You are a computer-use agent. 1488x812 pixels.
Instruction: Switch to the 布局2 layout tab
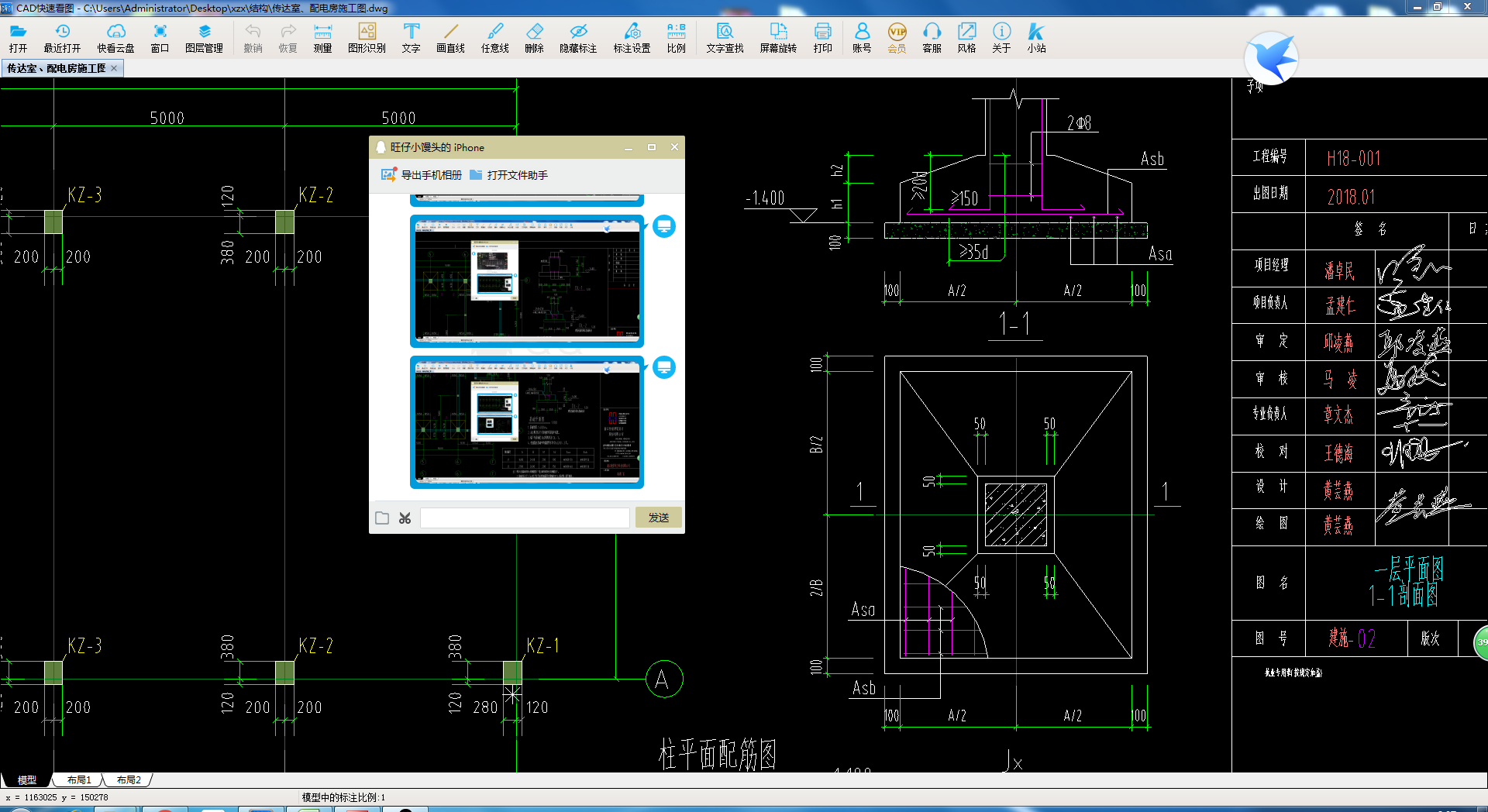tap(129, 779)
